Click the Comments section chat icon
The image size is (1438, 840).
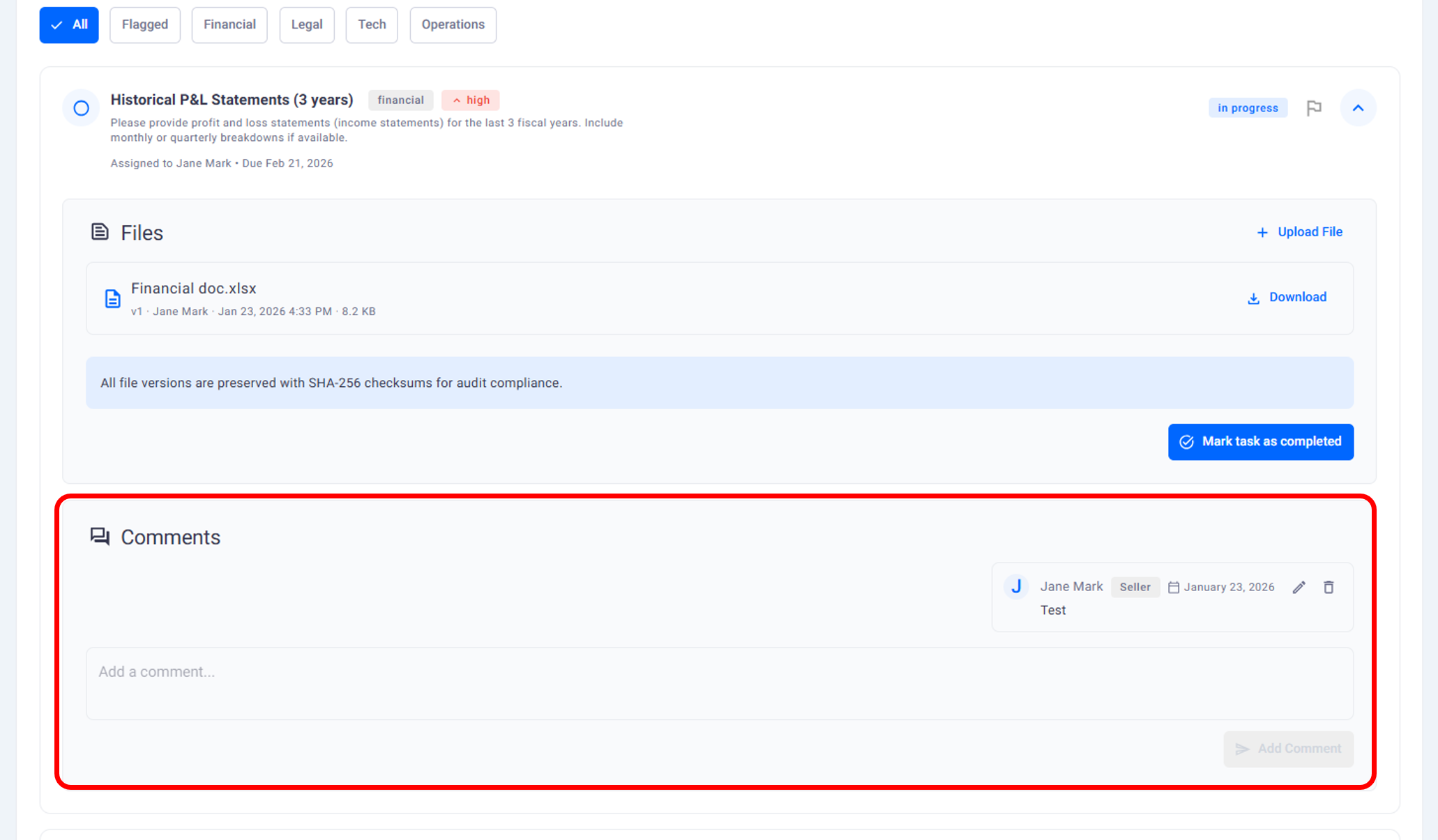pos(100,537)
